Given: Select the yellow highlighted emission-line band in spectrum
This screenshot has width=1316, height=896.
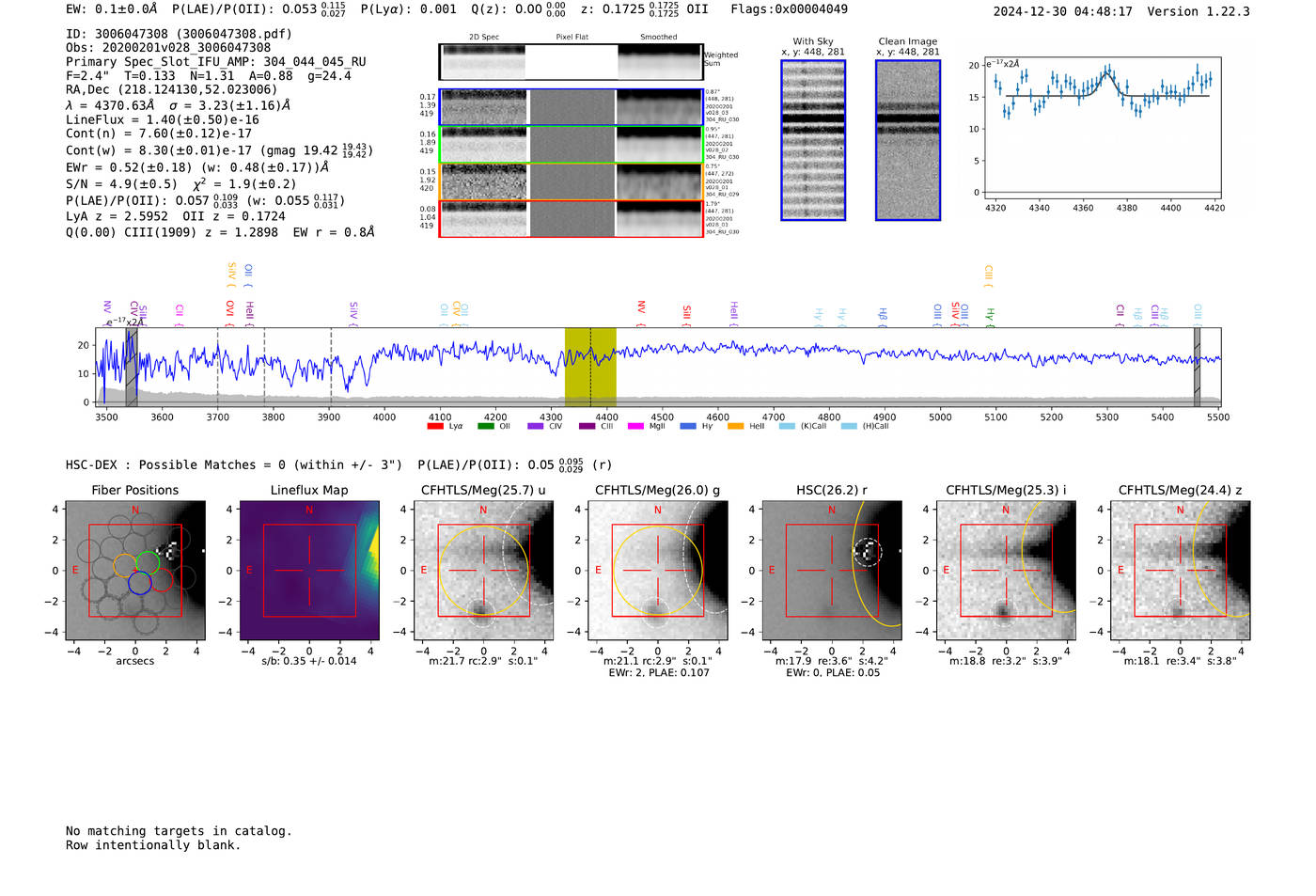Looking at the screenshot, I should coord(590,367).
